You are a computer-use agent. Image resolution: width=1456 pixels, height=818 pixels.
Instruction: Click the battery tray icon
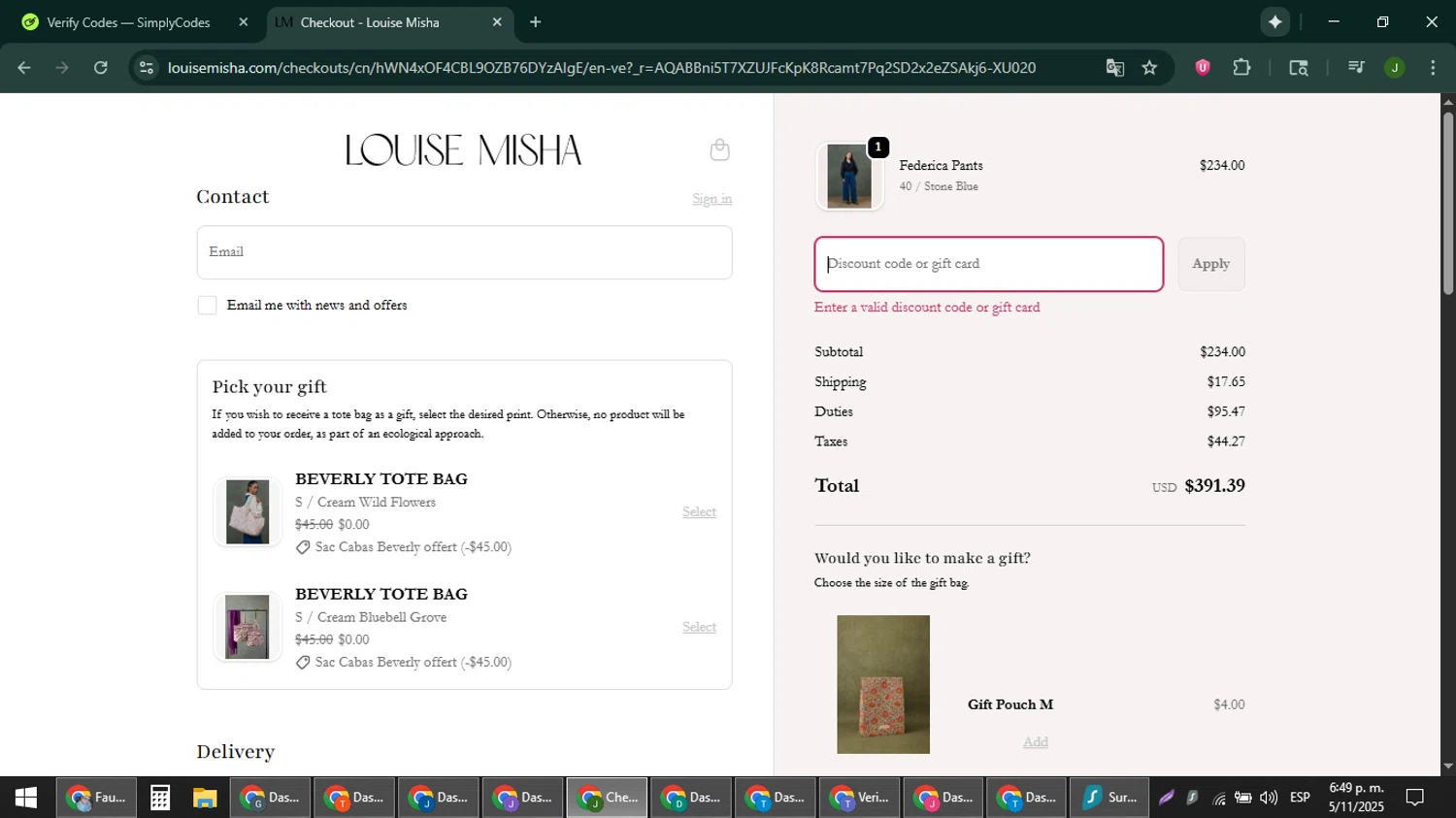click(x=1243, y=798)
